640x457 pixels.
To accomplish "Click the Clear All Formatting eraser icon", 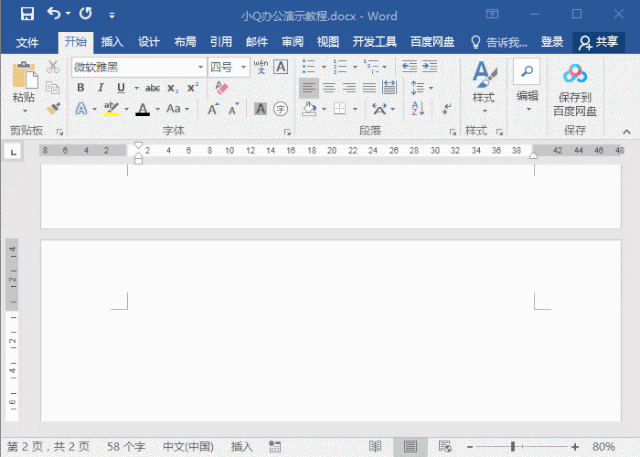I will point(222,88).
